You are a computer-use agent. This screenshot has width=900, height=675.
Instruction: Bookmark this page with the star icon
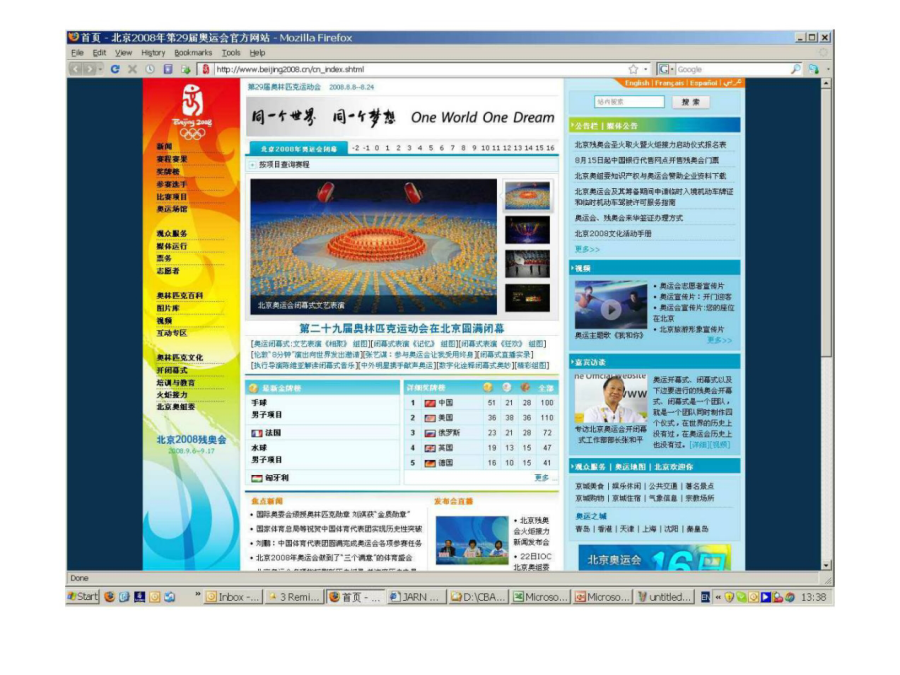click(633, 69)
